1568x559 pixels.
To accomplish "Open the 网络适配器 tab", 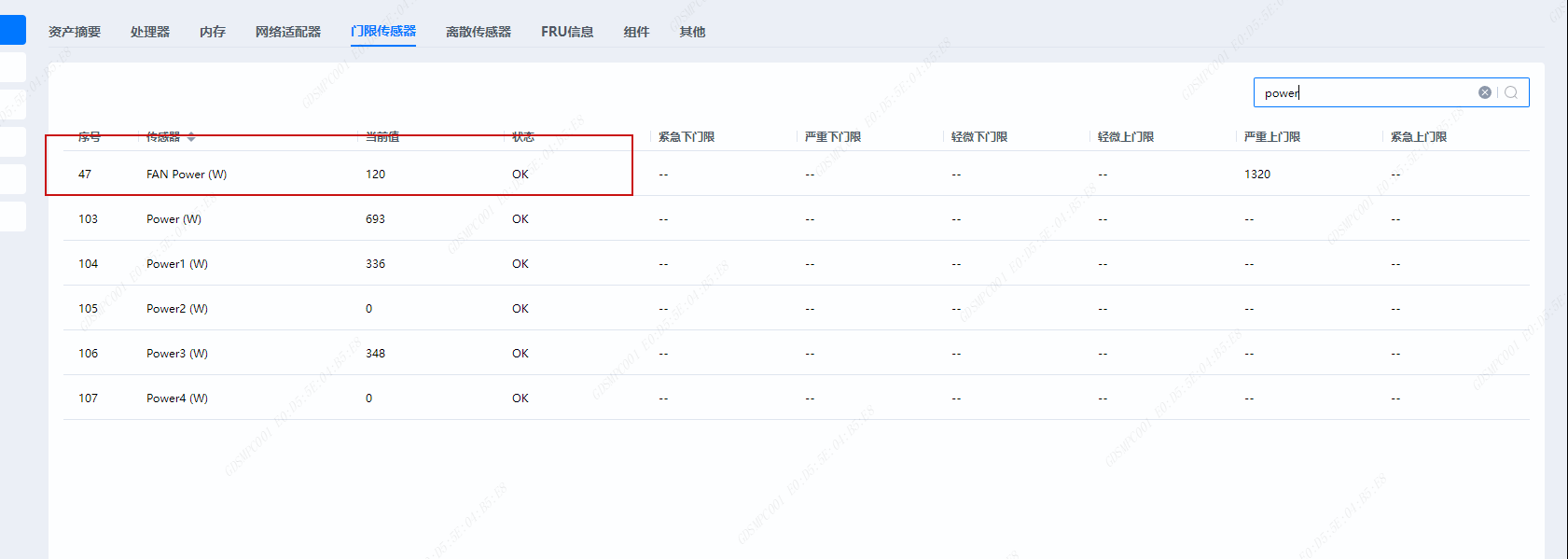I will click(x=288, y=32).
